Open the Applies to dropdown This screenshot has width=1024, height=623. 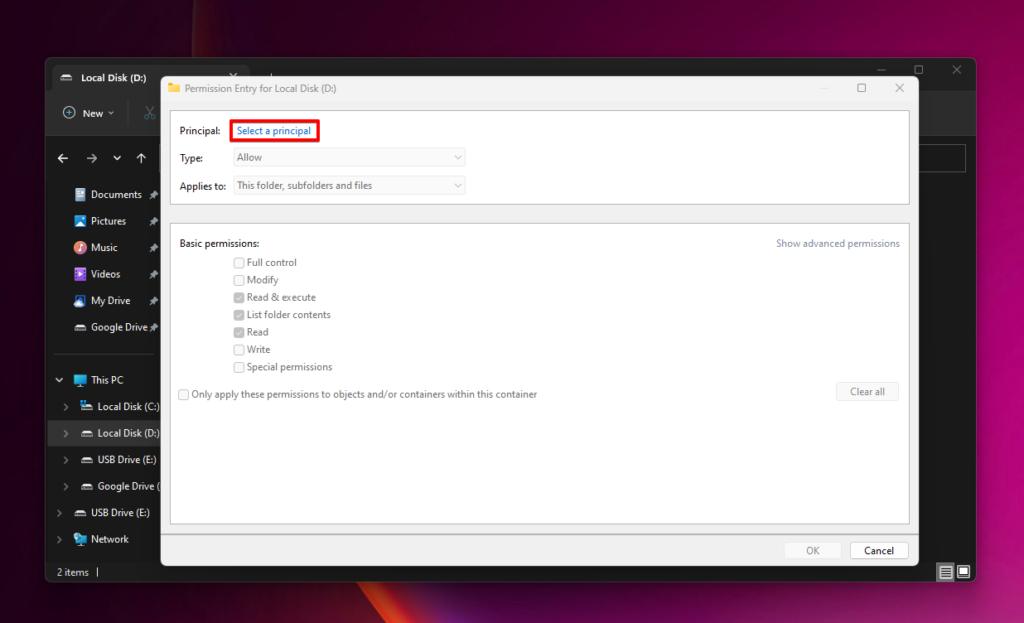point(348,184)
